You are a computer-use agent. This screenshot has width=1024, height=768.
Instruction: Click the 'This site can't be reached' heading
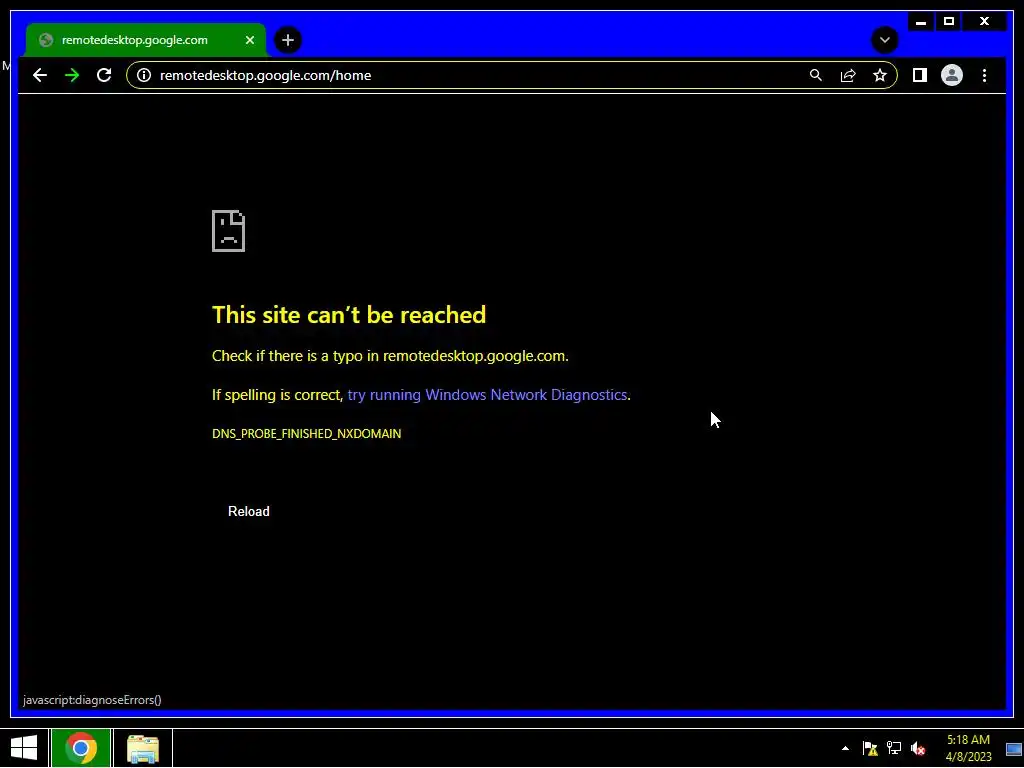point(349,315)
